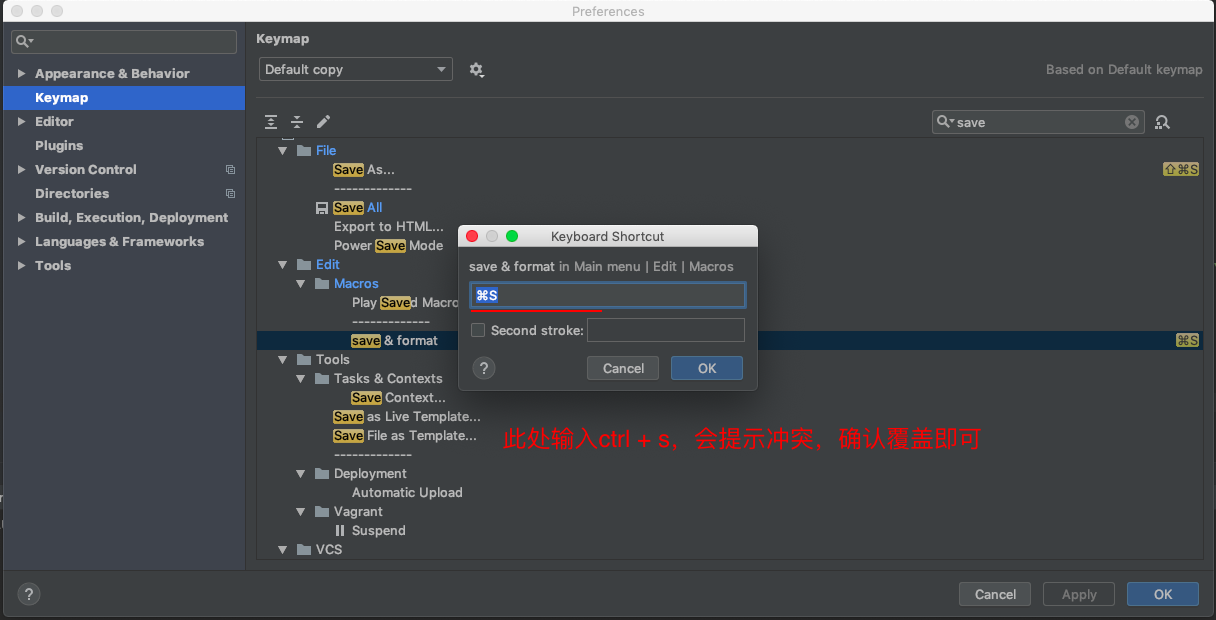Open the 'Default copy' keymap dropdown
The width and height of the screenshot is (1216, 620).
(x=355, y=70)
